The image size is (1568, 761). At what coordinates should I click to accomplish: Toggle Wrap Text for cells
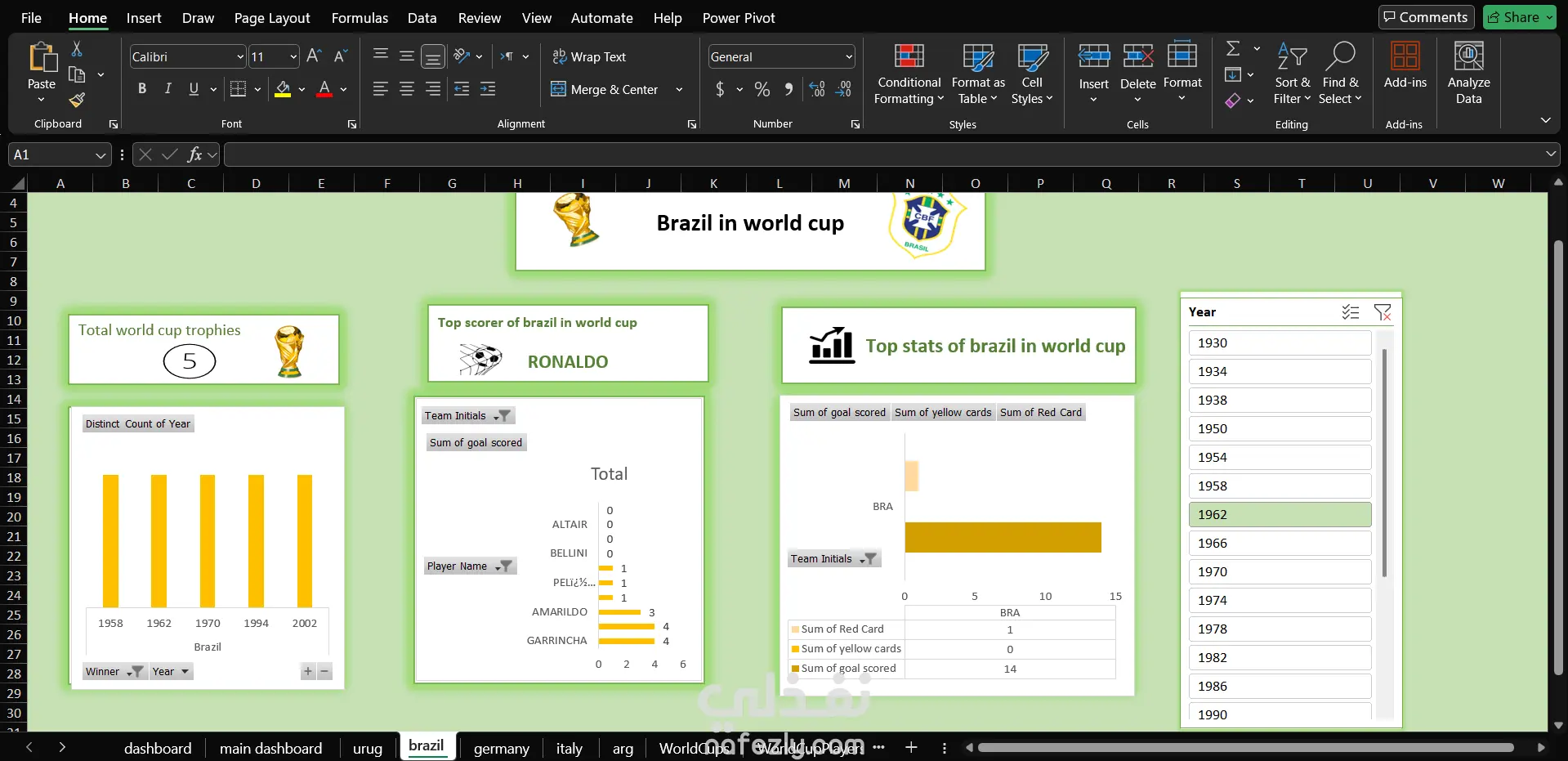click(589, 56)
